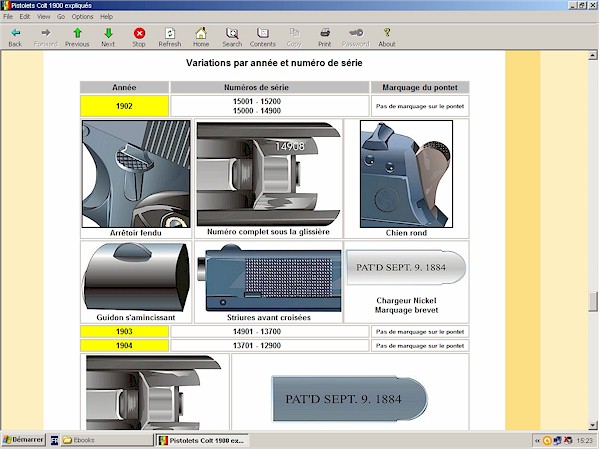Image resolution: width=600 pixels, height=450 pixels.
Task: Click the 1904 row Pas de marquage cell
Action: [x=420, y=346]
